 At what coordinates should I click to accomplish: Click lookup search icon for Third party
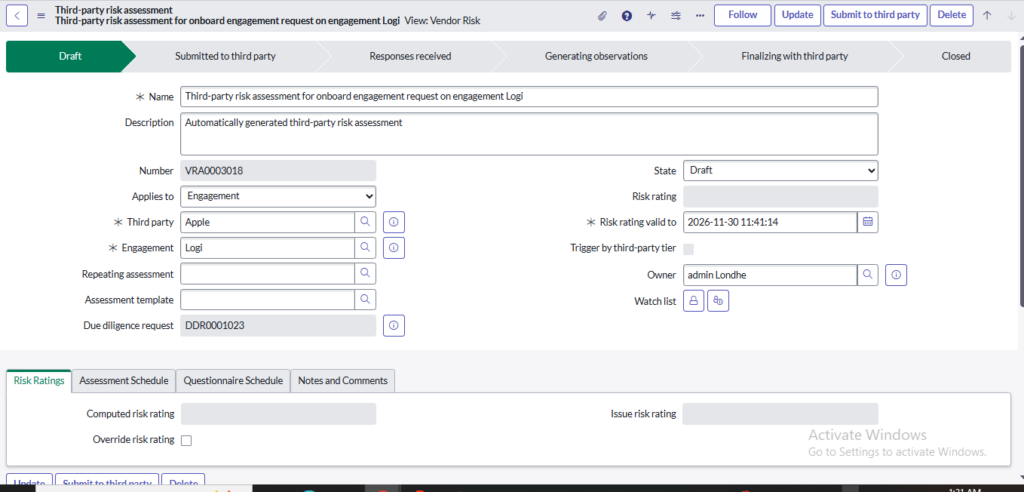366,222
